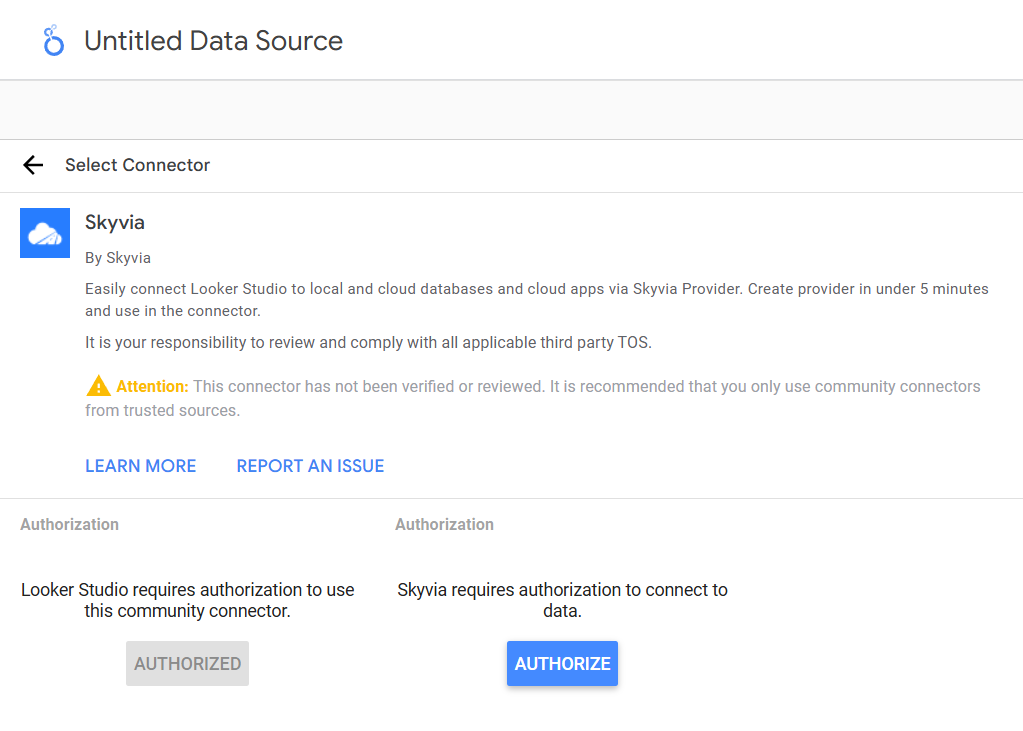Click the By Skyvia author label
The image size is (1023, 731).
(x=117, y=257)
